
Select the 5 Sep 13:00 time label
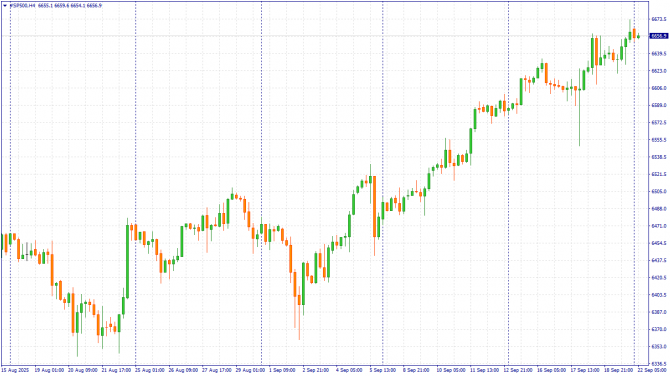382,370
